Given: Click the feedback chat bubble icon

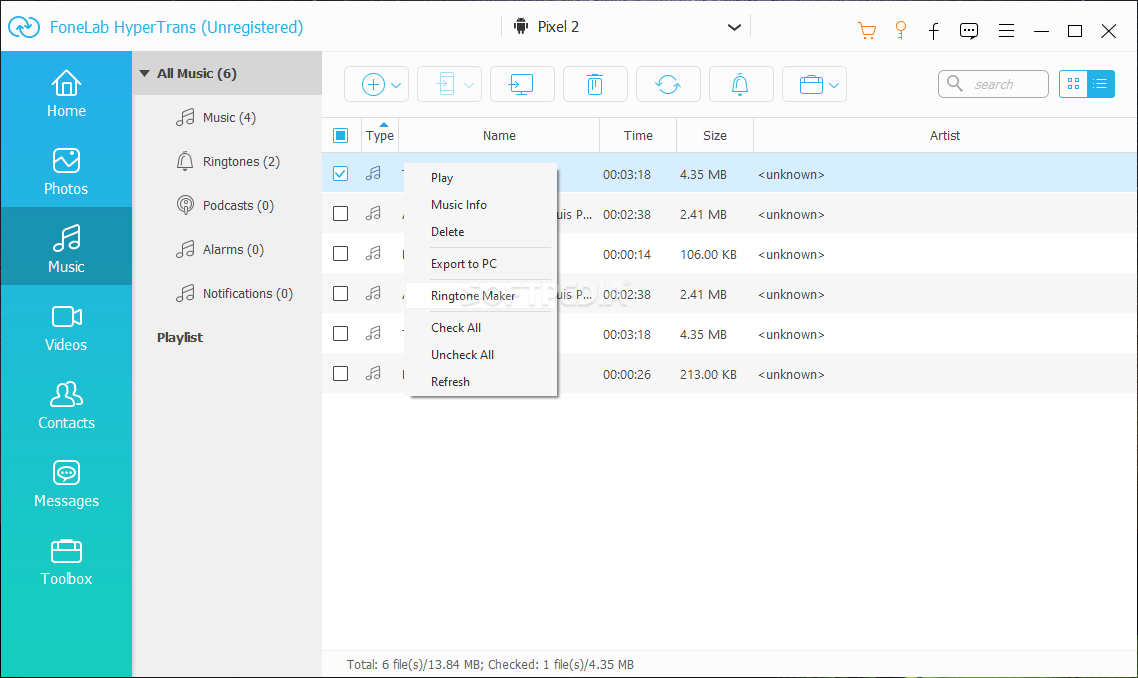Looking at the screenshot, I should pyautogui.click(x=969, y=30).
